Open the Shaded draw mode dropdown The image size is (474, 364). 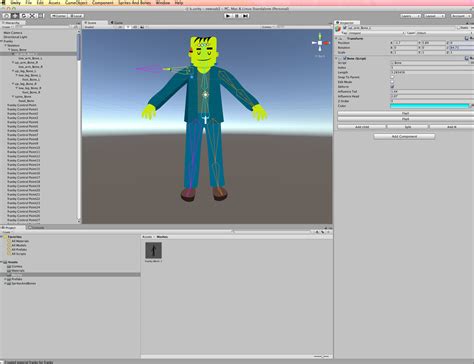coord(99,27)
